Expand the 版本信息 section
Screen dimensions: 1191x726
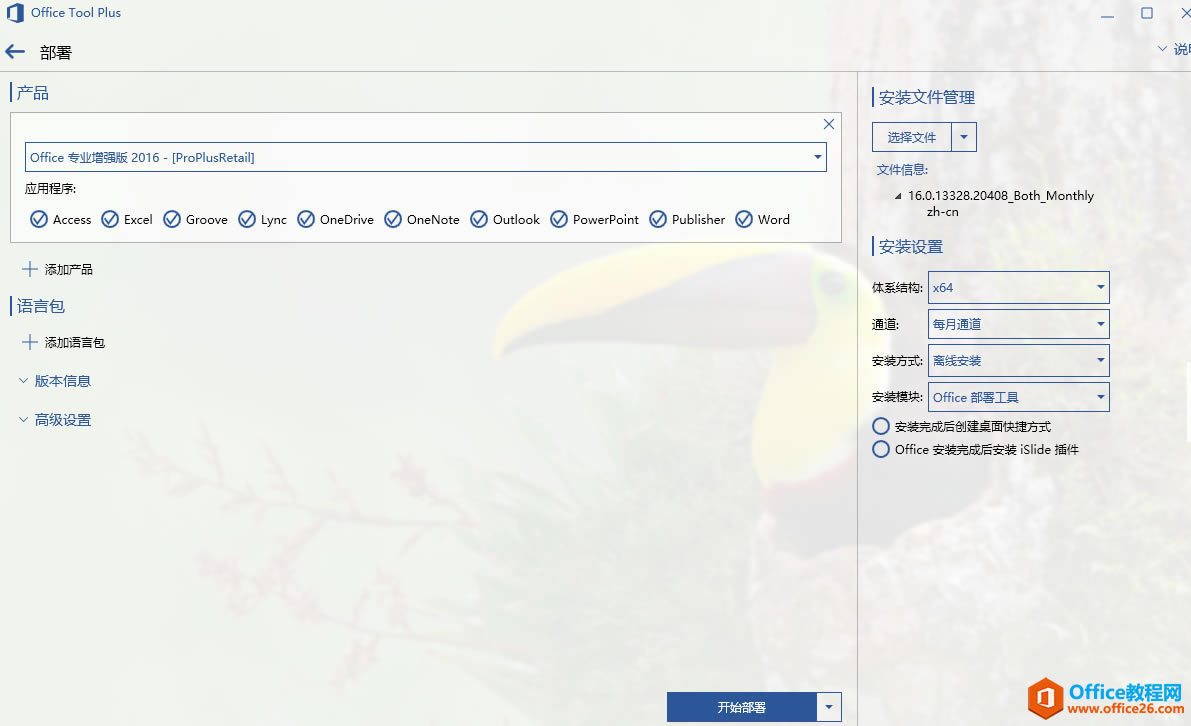coord(55,380)
